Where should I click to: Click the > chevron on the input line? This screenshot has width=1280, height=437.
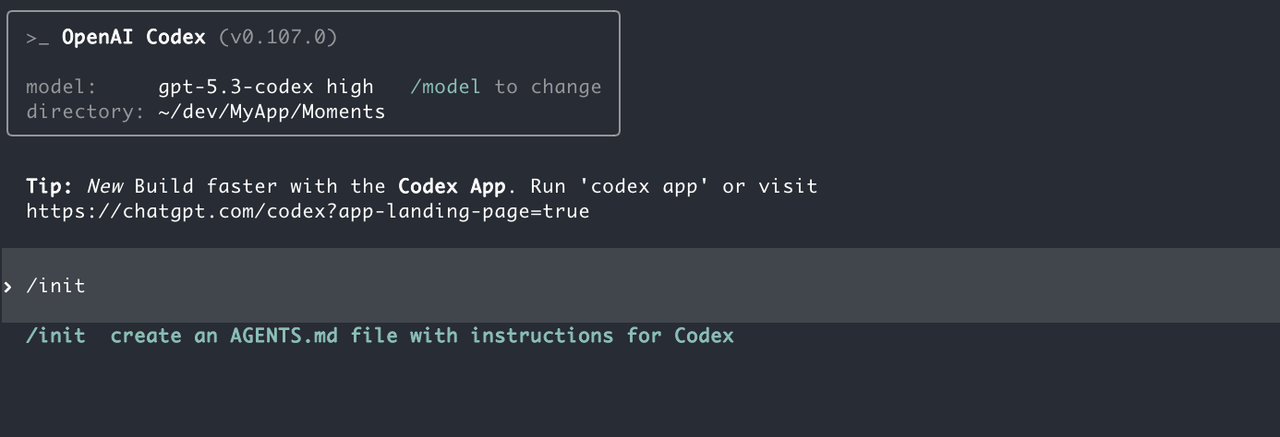point(8,287)
